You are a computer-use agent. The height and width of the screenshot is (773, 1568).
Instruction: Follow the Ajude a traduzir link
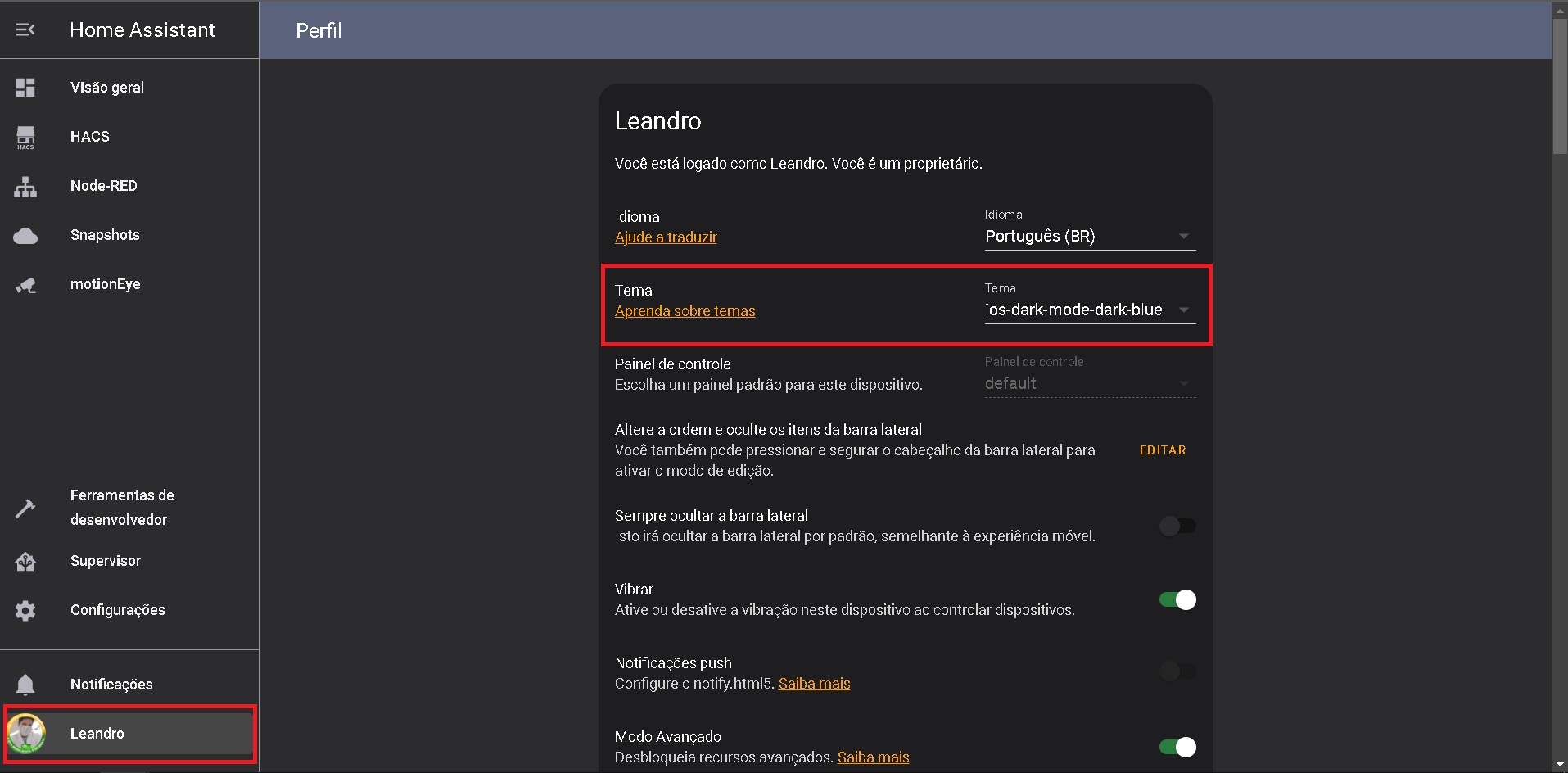click(x=666, y=237)
